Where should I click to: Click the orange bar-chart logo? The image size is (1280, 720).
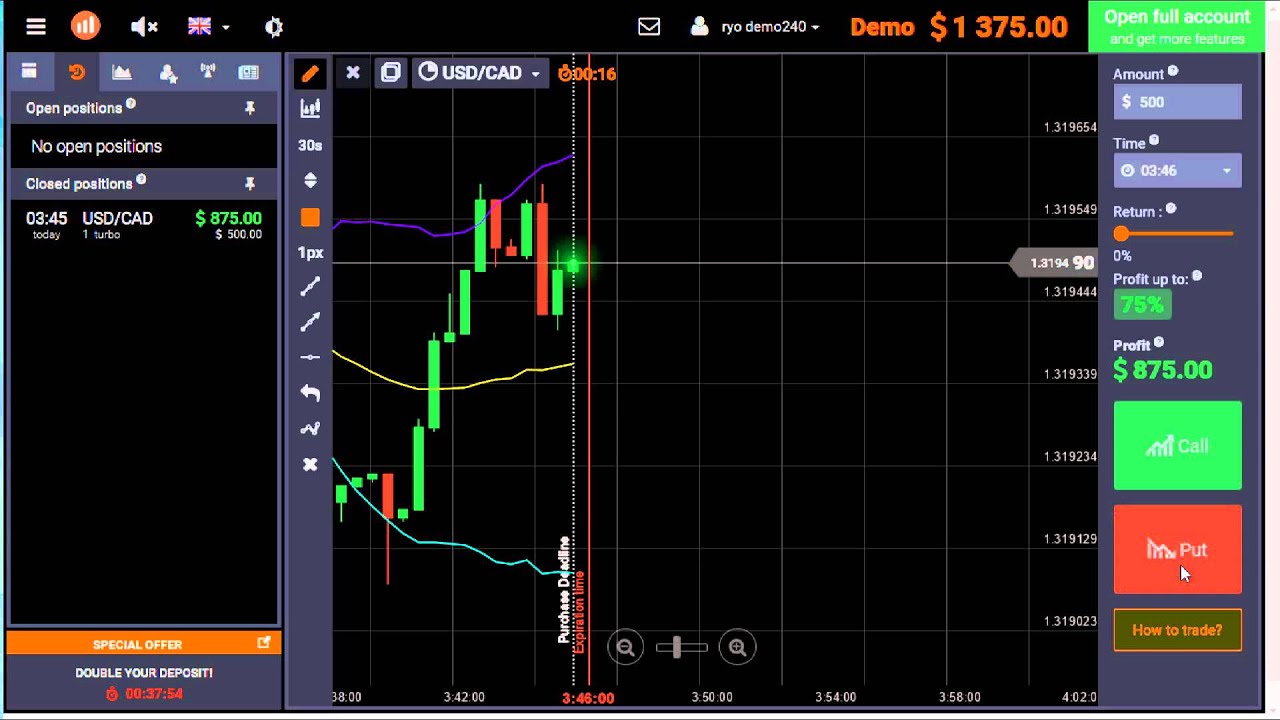[86, 26]
